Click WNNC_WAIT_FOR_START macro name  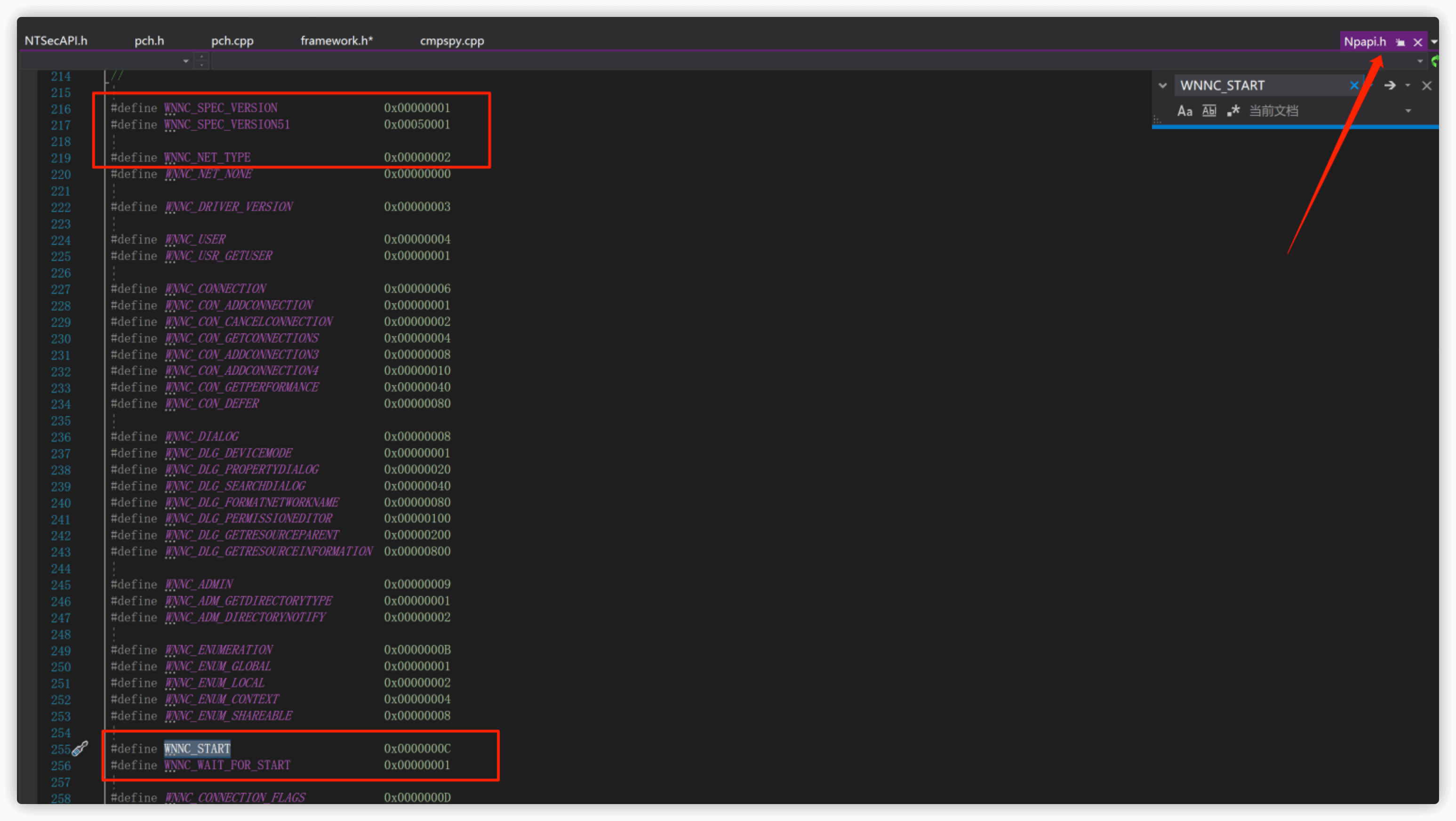coord(227,765)
